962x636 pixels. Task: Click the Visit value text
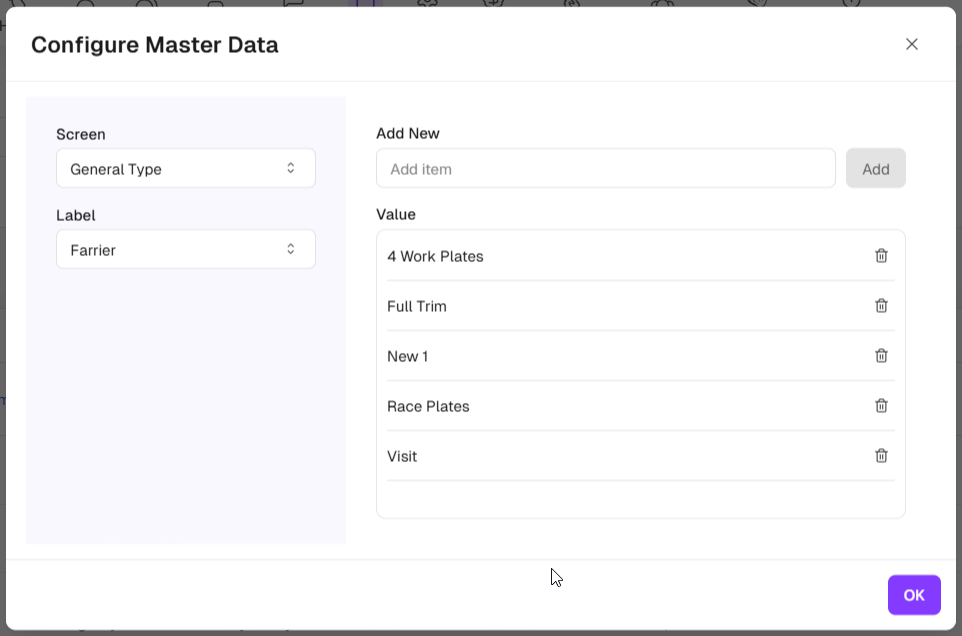[402, 457]
